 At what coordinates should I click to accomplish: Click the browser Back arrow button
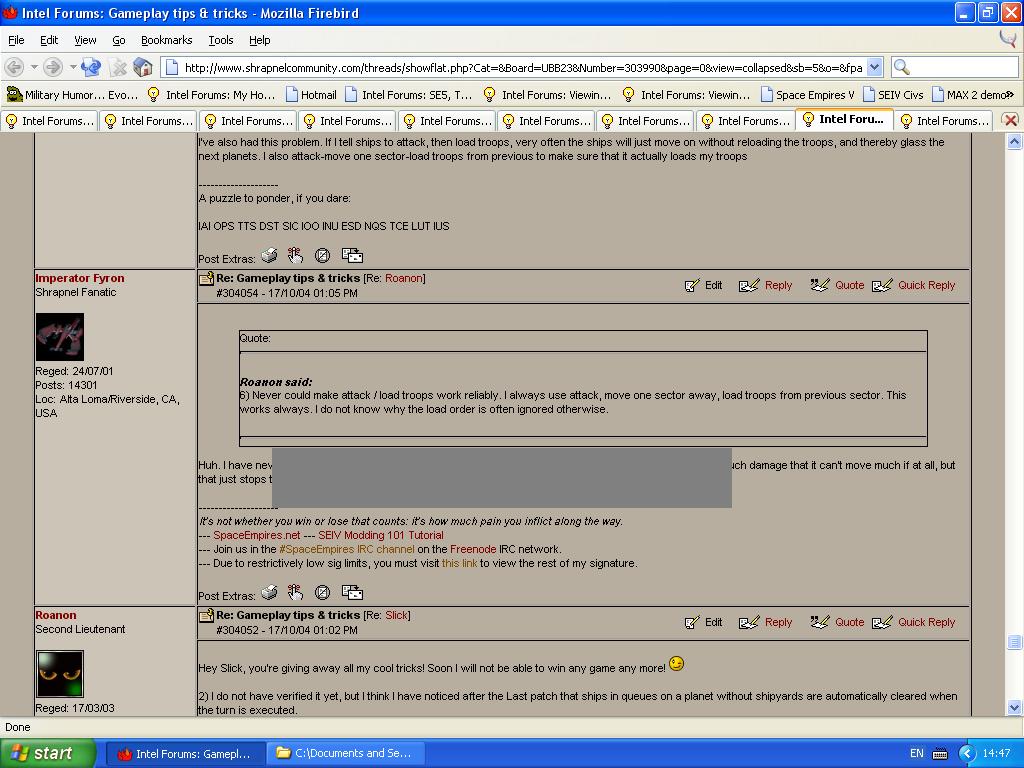[15, 67]
